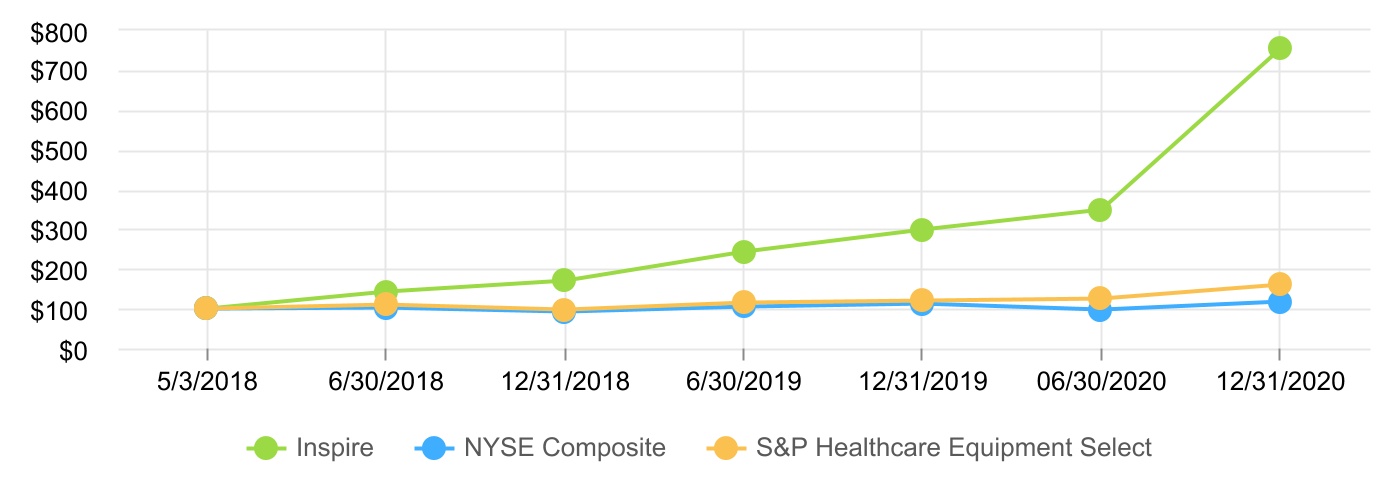1400x500 pixels.
Task: Select Inspire's green point at 6/30/2018
Action: (x=386, y=292)
